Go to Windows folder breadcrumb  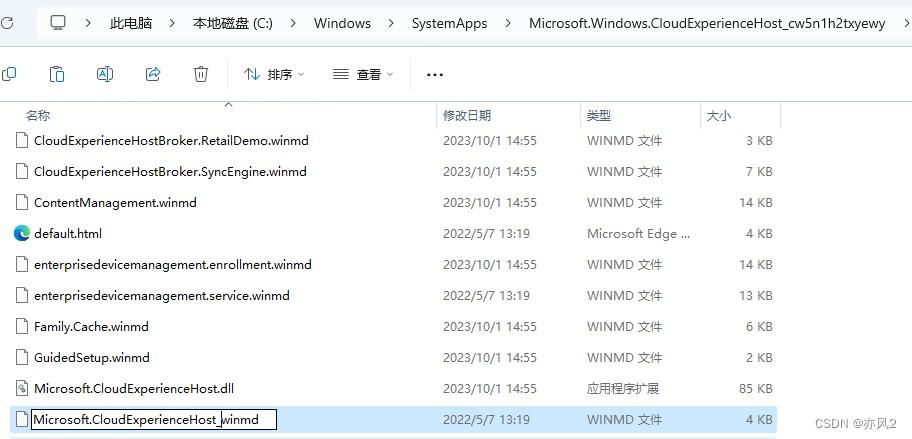pyautogui.click(x=342, y=23)
